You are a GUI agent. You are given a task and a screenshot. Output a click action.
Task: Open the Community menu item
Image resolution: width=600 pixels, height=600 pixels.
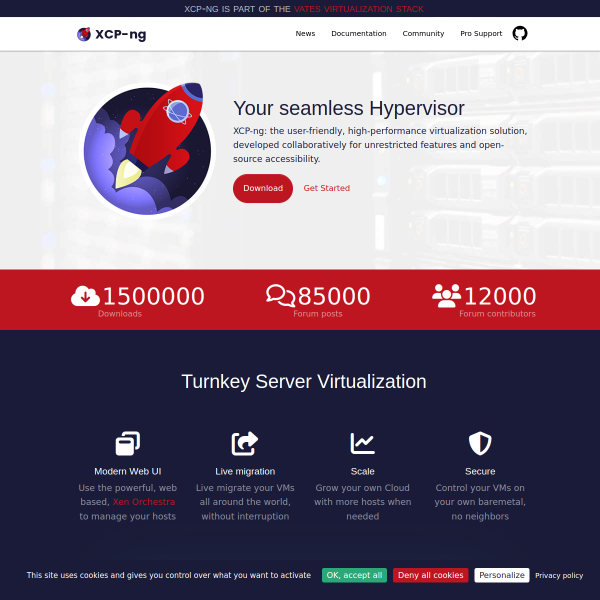[423, 34]
